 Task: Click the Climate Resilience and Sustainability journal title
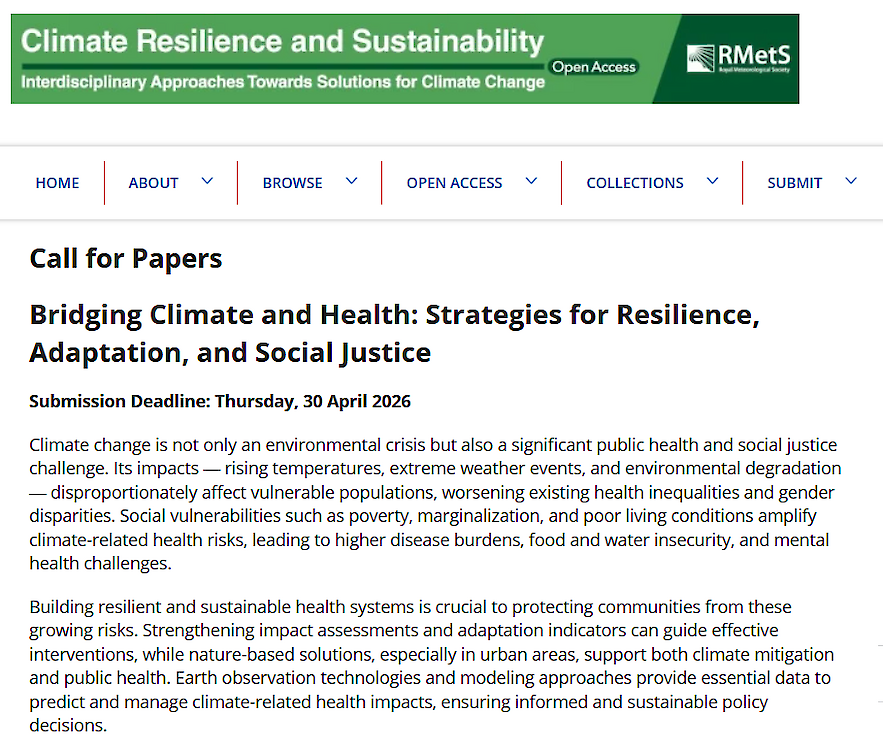[282, 42]
